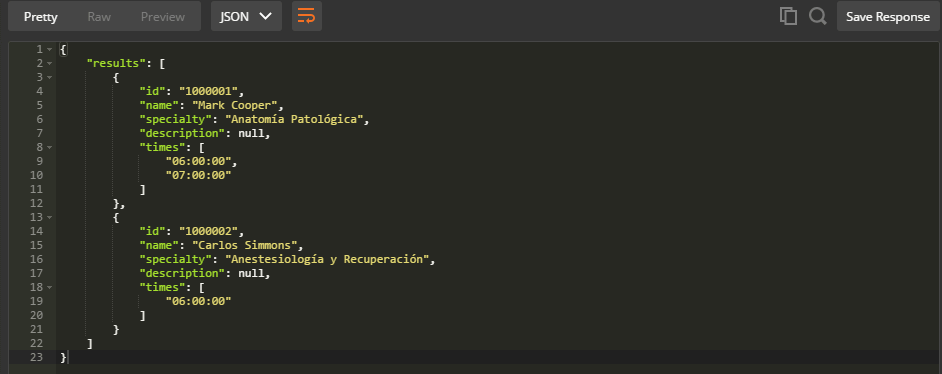Collapse the times array at line 8

tap(49, 147)
